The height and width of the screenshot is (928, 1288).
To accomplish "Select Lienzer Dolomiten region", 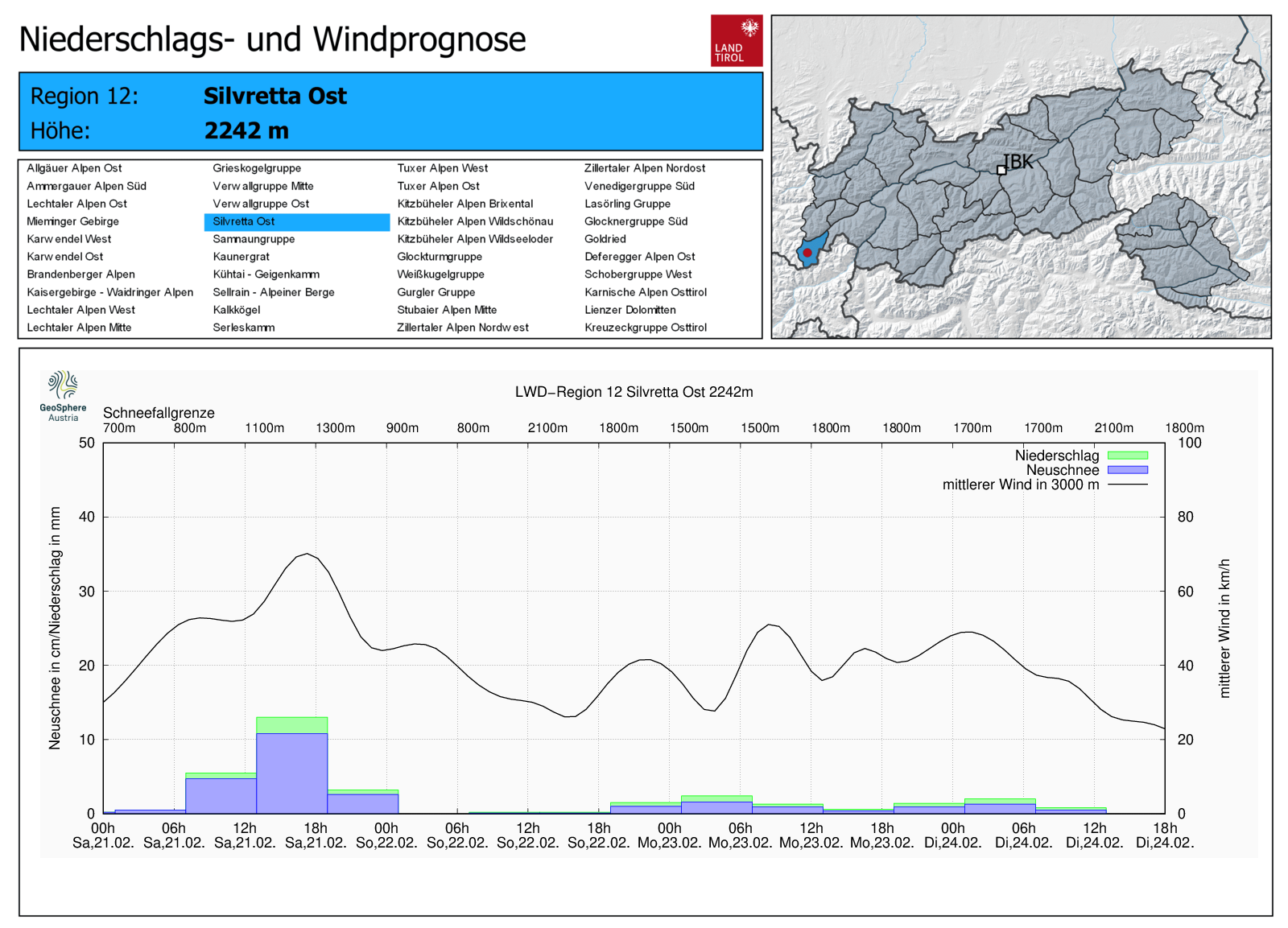I will (630, 310).
